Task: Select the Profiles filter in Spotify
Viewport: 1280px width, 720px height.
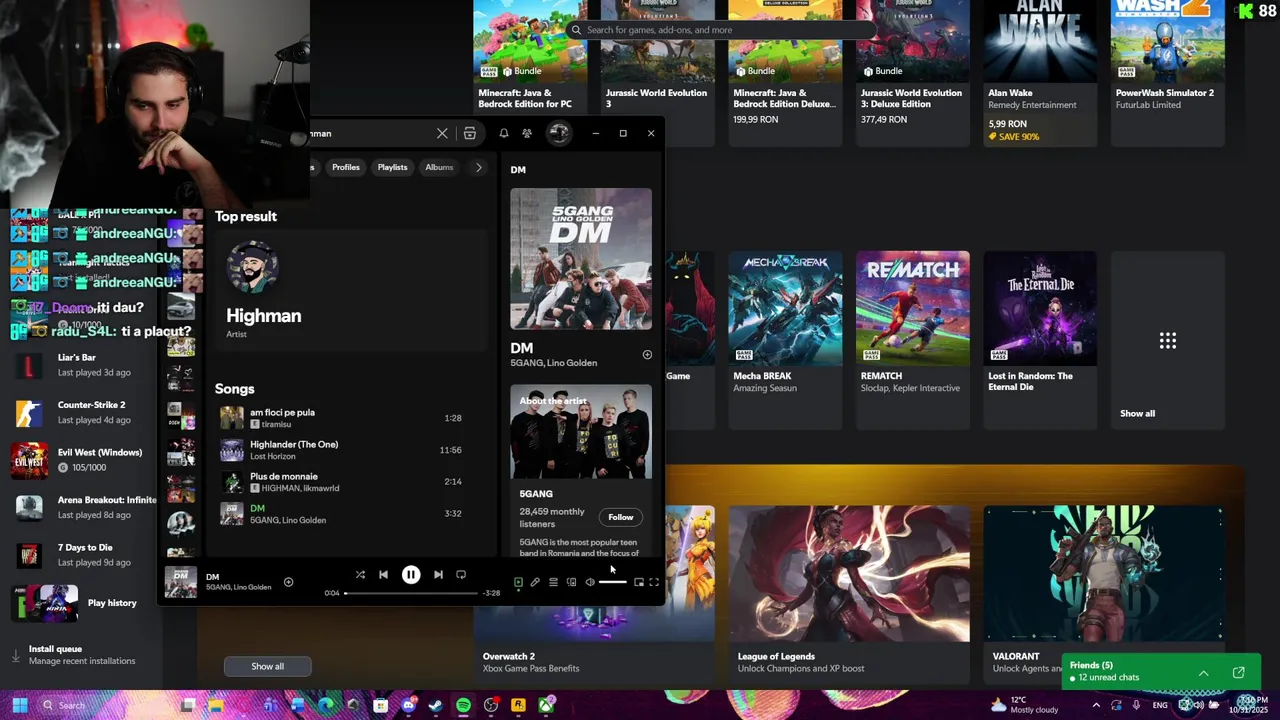Action: coord(346,167)
